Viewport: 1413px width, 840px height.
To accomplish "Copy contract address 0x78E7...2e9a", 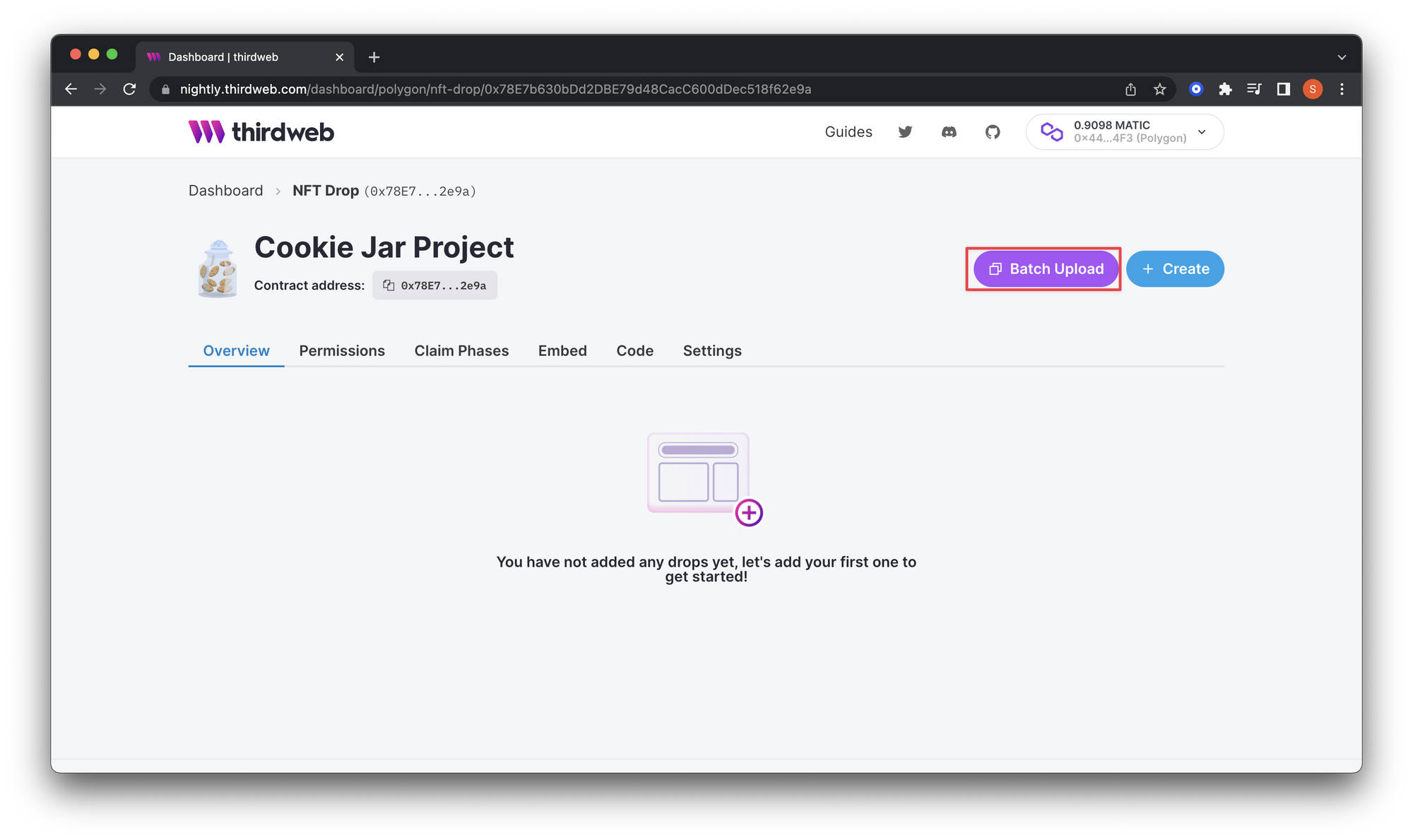I will tap(434, 285).
